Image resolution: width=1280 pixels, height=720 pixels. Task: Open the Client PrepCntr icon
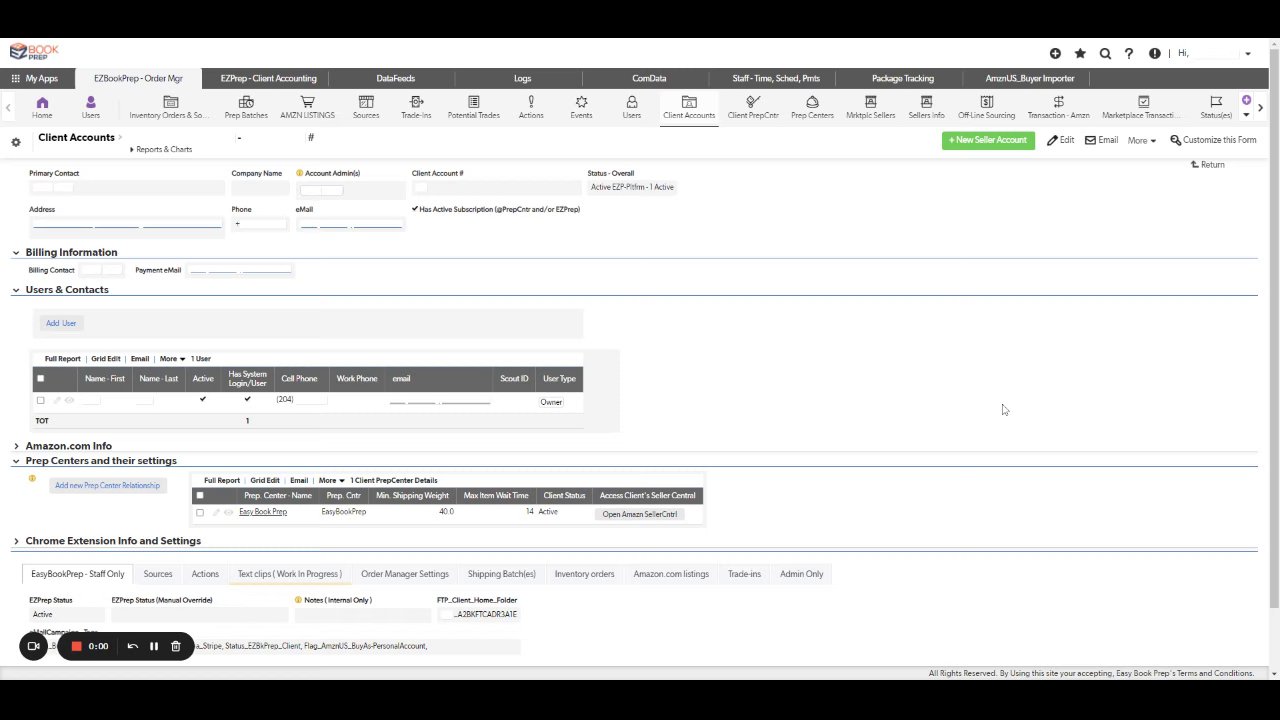tap(753, 107)
